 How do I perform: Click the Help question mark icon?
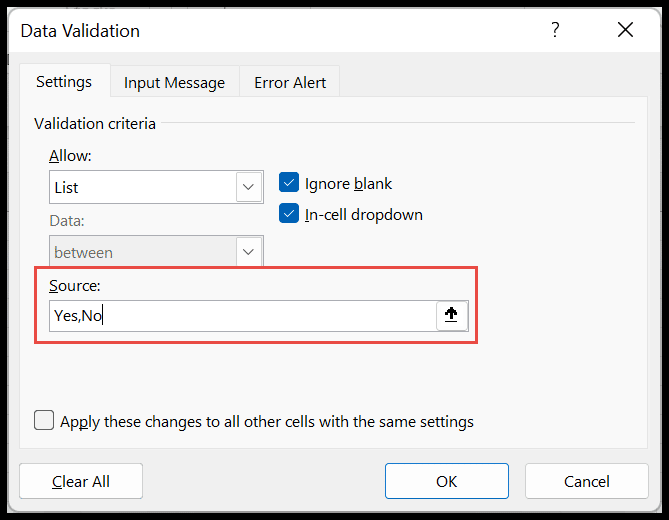pyautogui.click(x=555, y=30)
